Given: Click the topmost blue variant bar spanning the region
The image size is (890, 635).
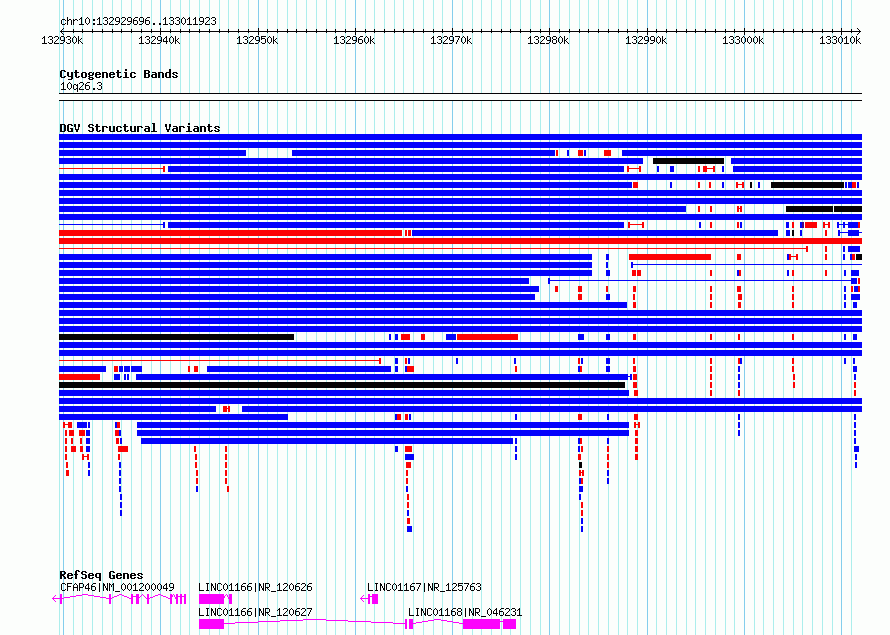Looking at the screenshot, I should [x=460, y=137].
